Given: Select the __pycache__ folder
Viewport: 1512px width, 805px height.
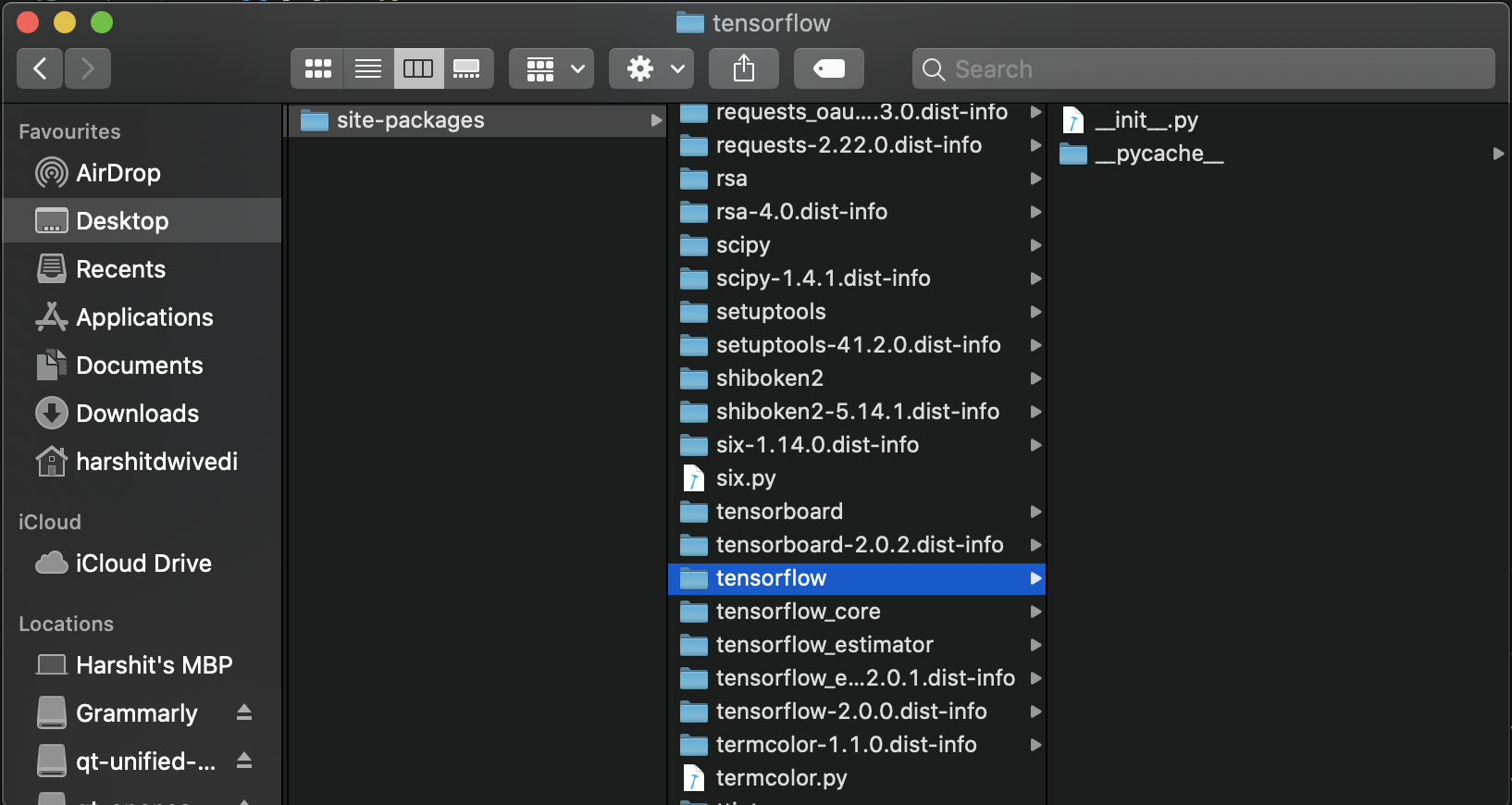Looking at the screenshot, I should point(1280,154).
